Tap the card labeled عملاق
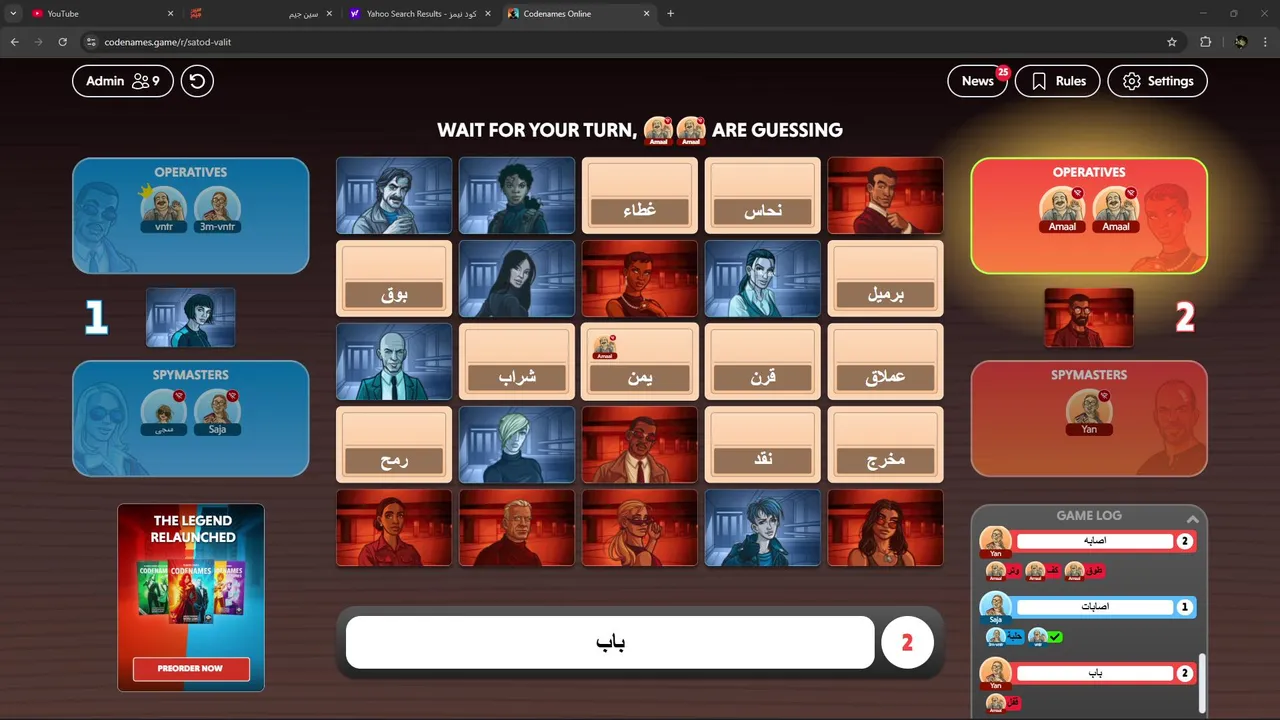This screenshot has height=720, width=1280. pyautogui.click(x=885, y=362)
